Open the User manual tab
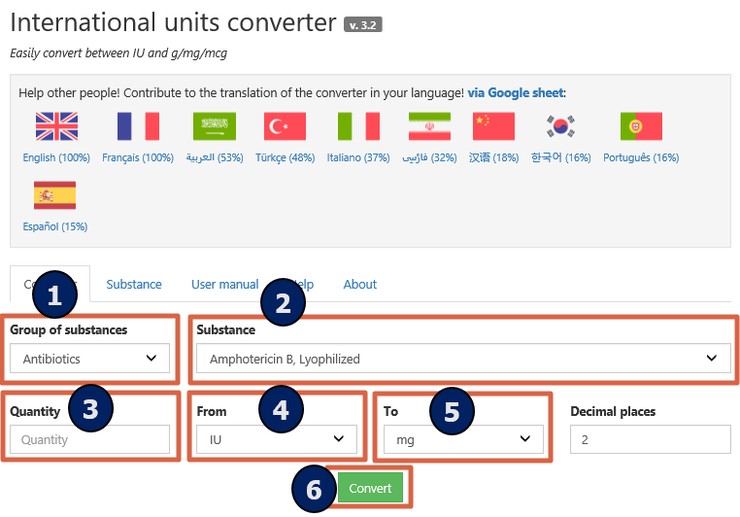This screenshot has height=517, width=740. pyautogui.click(x=225, y=284)
